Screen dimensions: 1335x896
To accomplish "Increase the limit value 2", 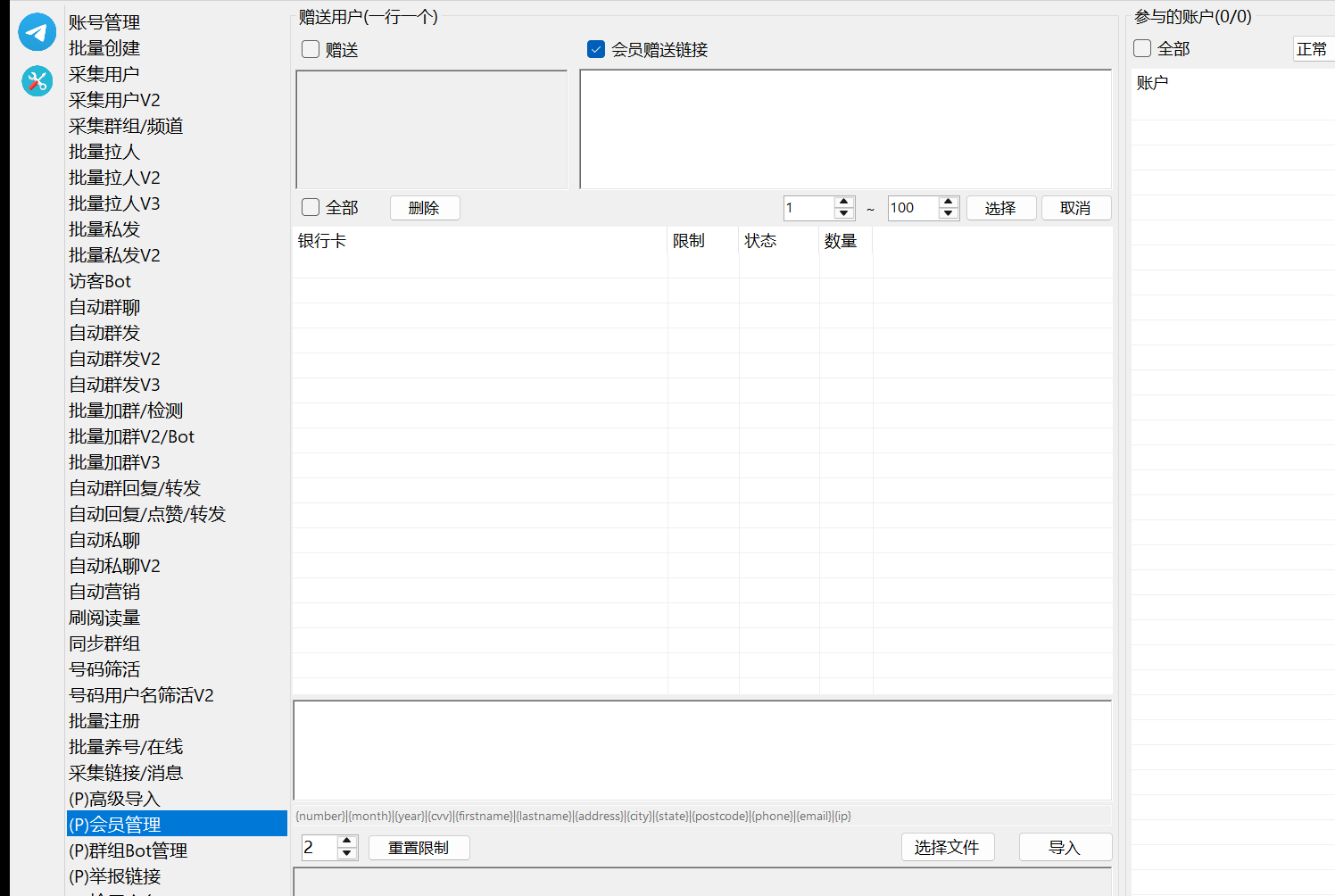I will (x=347, y=842).
